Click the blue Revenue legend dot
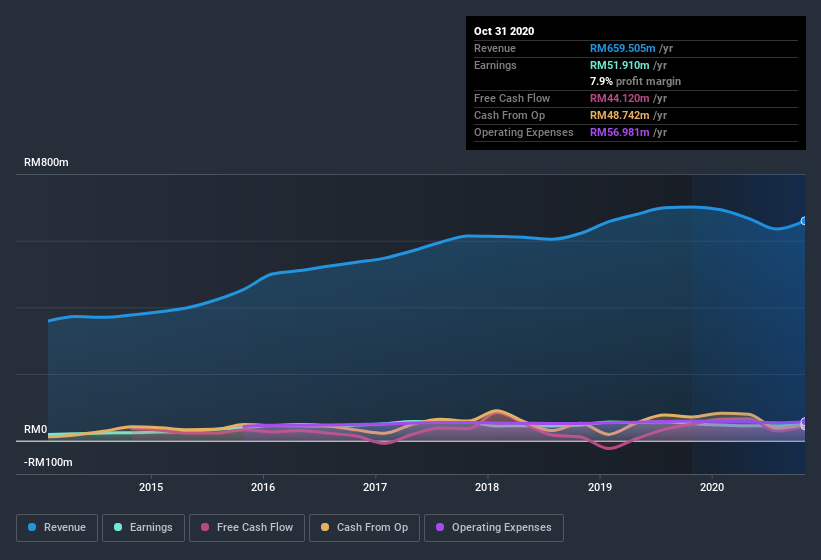The image size is (821, 560). coord(33,527)
